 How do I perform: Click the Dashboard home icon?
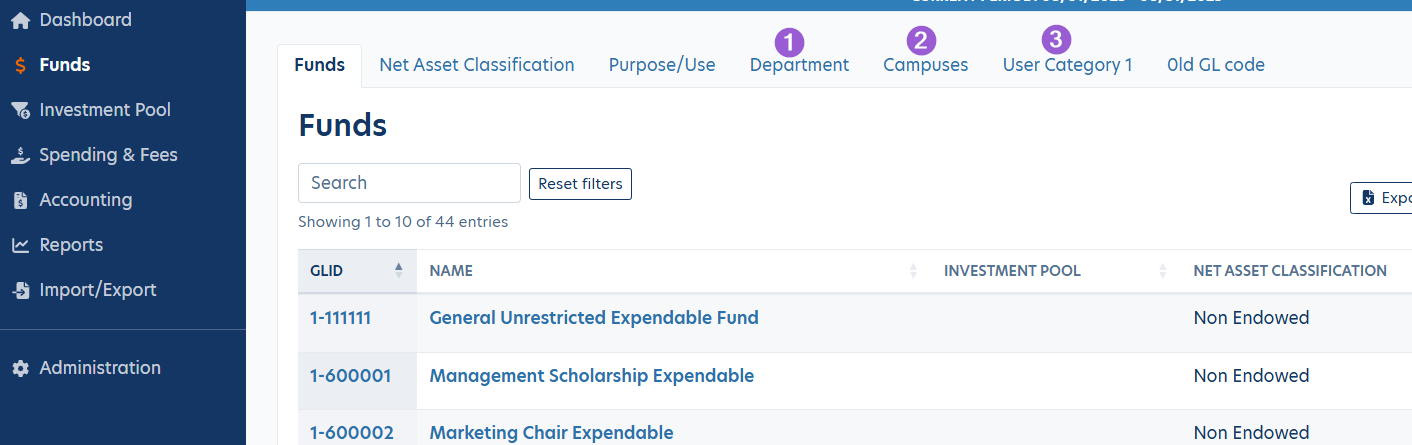coord(20,20)
